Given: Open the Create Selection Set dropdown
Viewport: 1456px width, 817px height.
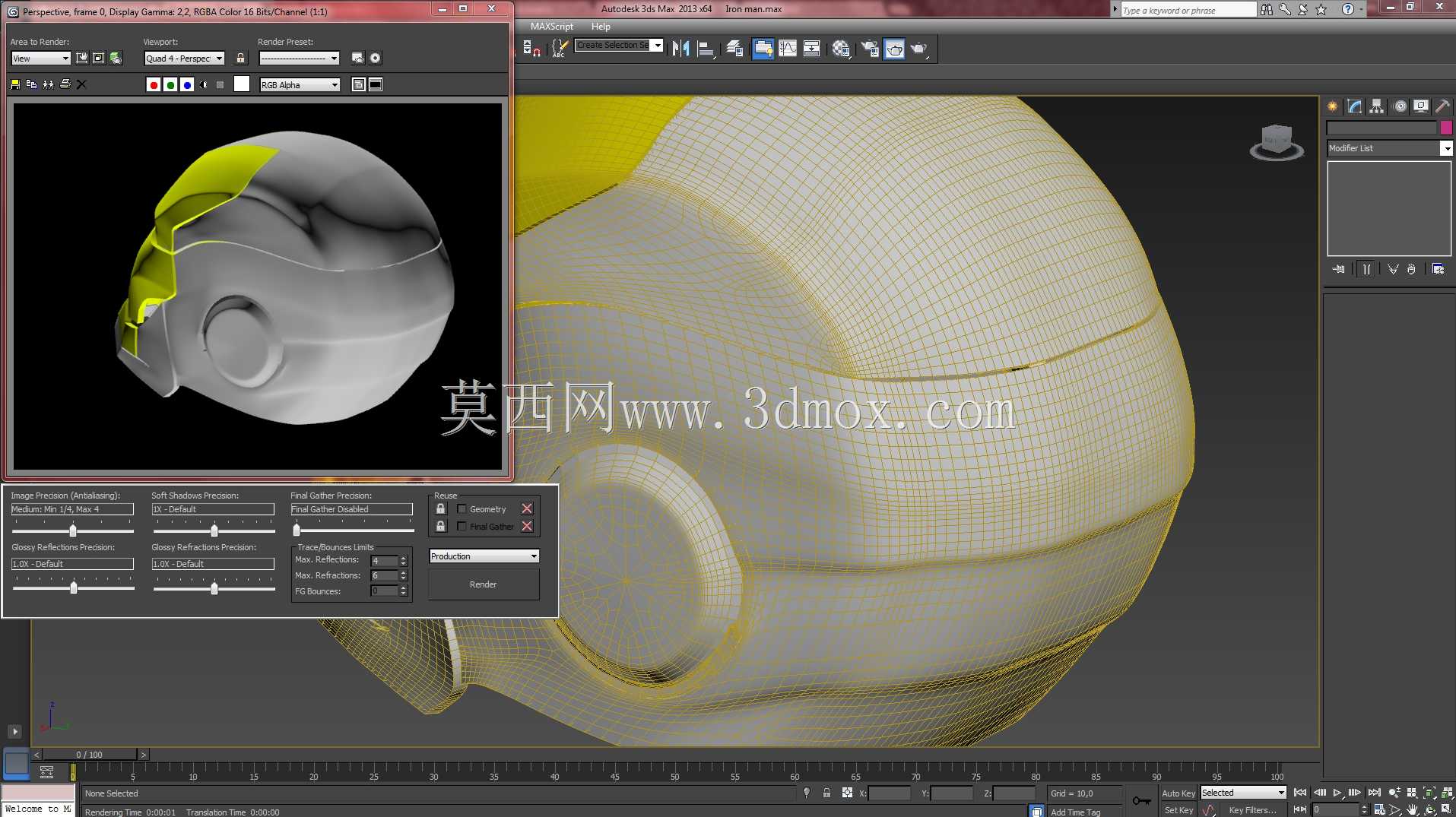Looking at the screenshot, I should (x=619, y=45).
